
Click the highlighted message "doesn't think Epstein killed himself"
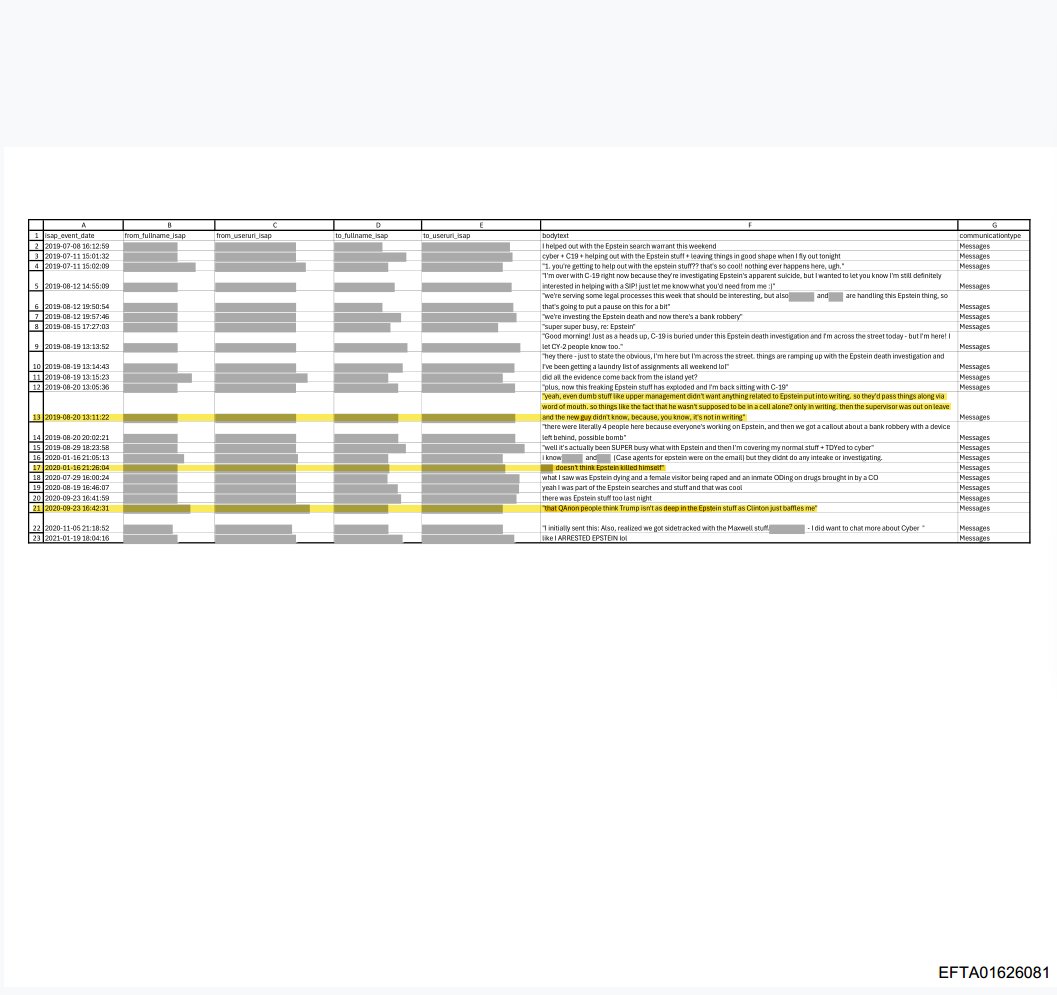coord(749,468)
